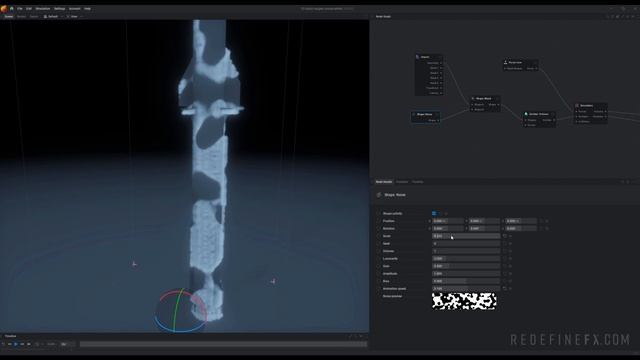The image size is (640, 360).
Task: Click the Simulation node icon
Action: (577, 105)
